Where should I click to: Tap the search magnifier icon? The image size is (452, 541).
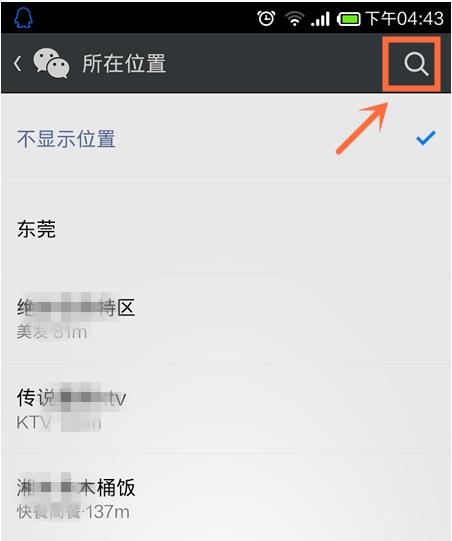[x=416, y=64]
